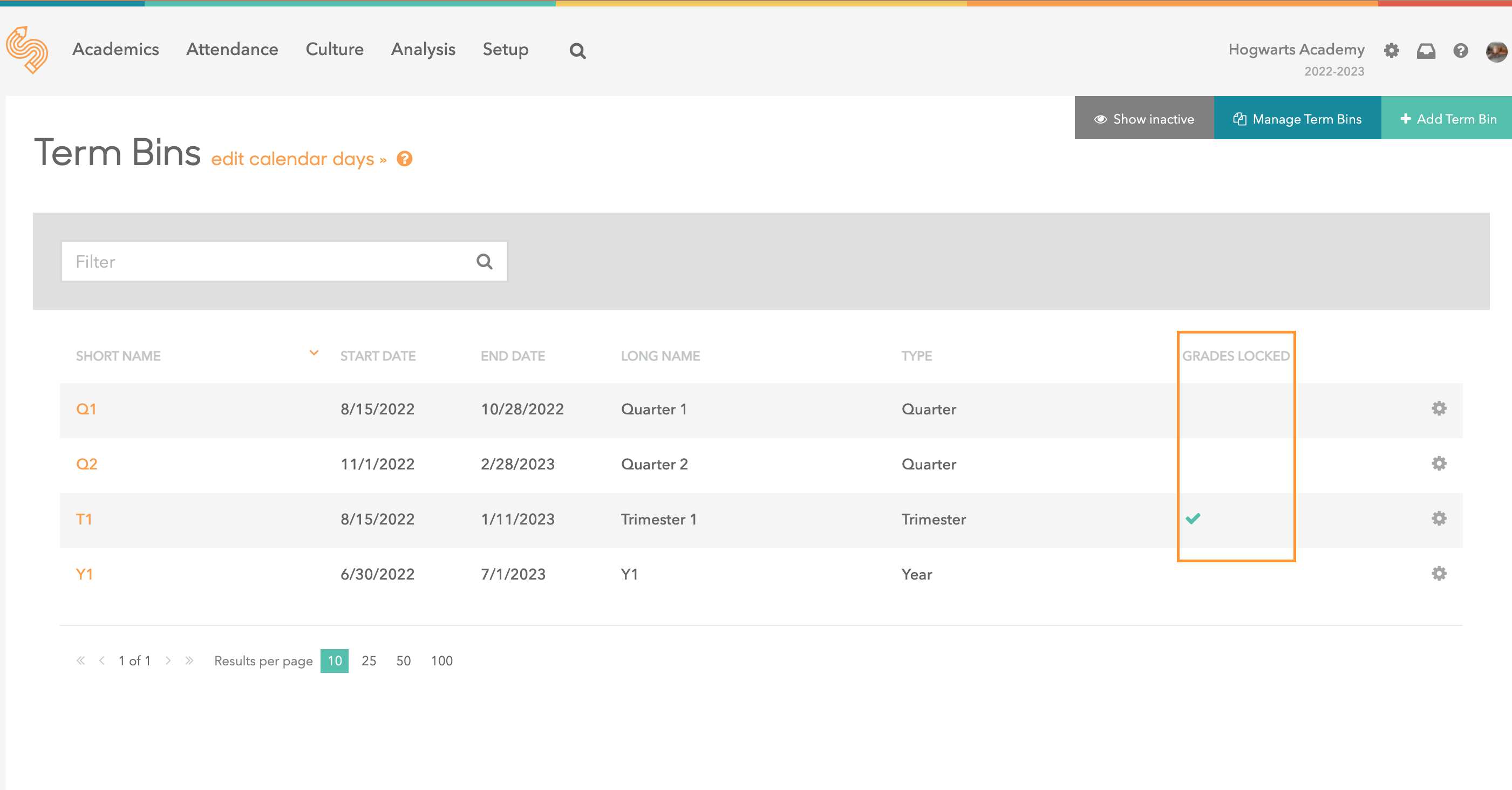
Task: Open settings gear next to Hogwarts Academy
Action: click(1391, 51)
